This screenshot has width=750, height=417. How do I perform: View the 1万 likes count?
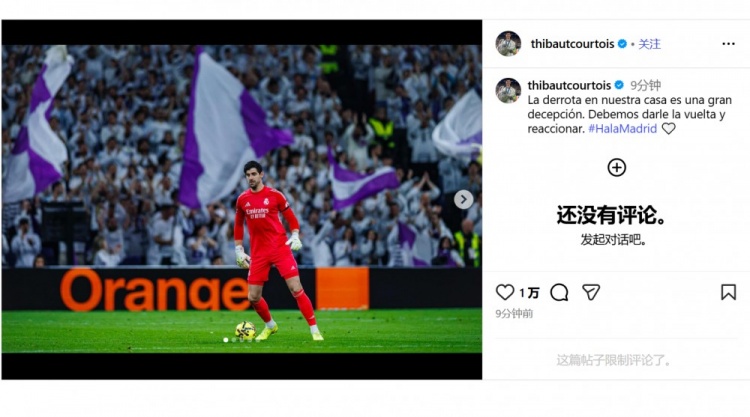tap(529, 293)
